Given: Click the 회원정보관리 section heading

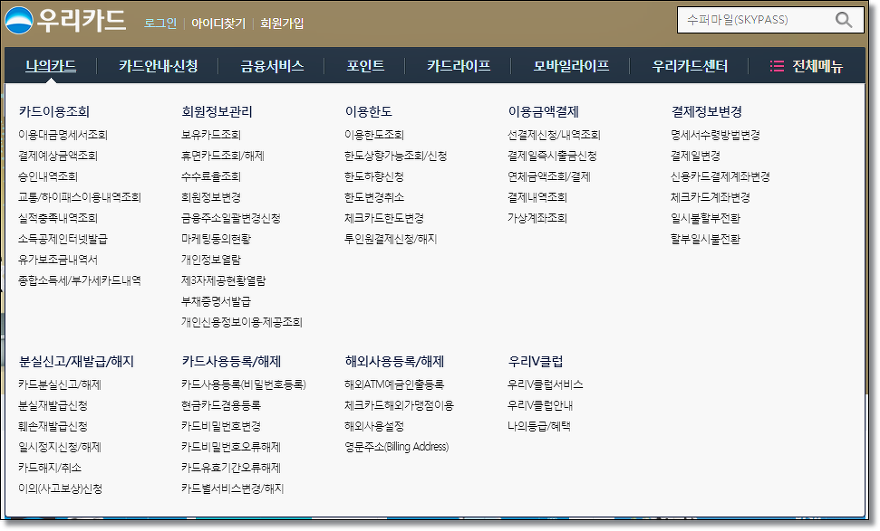Looking at the screenshot, I should click(x=217, y=112).
